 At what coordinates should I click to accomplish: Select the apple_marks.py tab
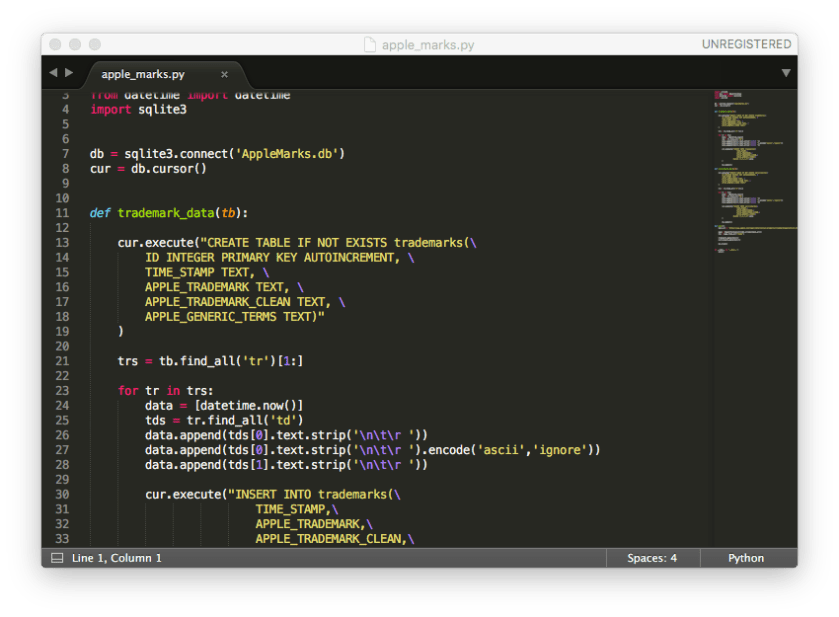tap(142, 74)
